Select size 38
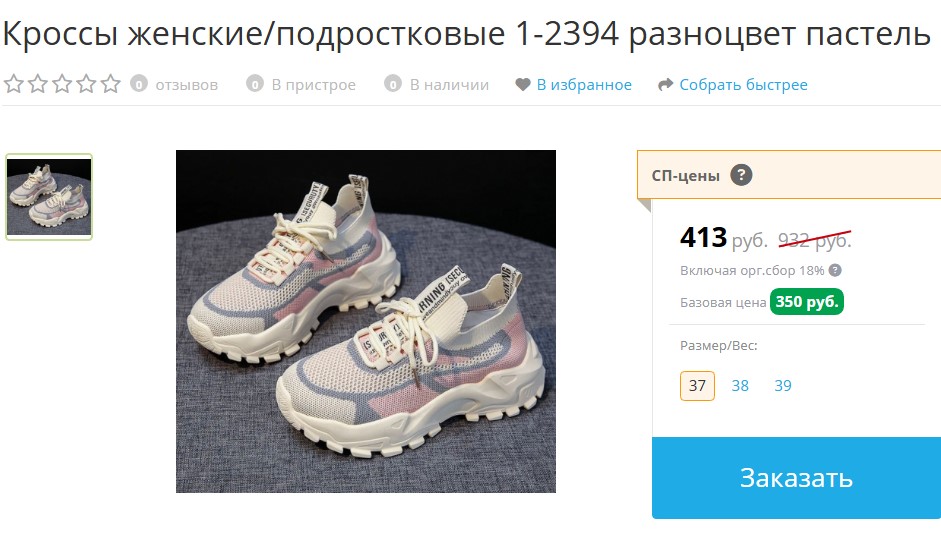This screenshot has height=548, width=941. click(x=740, y=385)
